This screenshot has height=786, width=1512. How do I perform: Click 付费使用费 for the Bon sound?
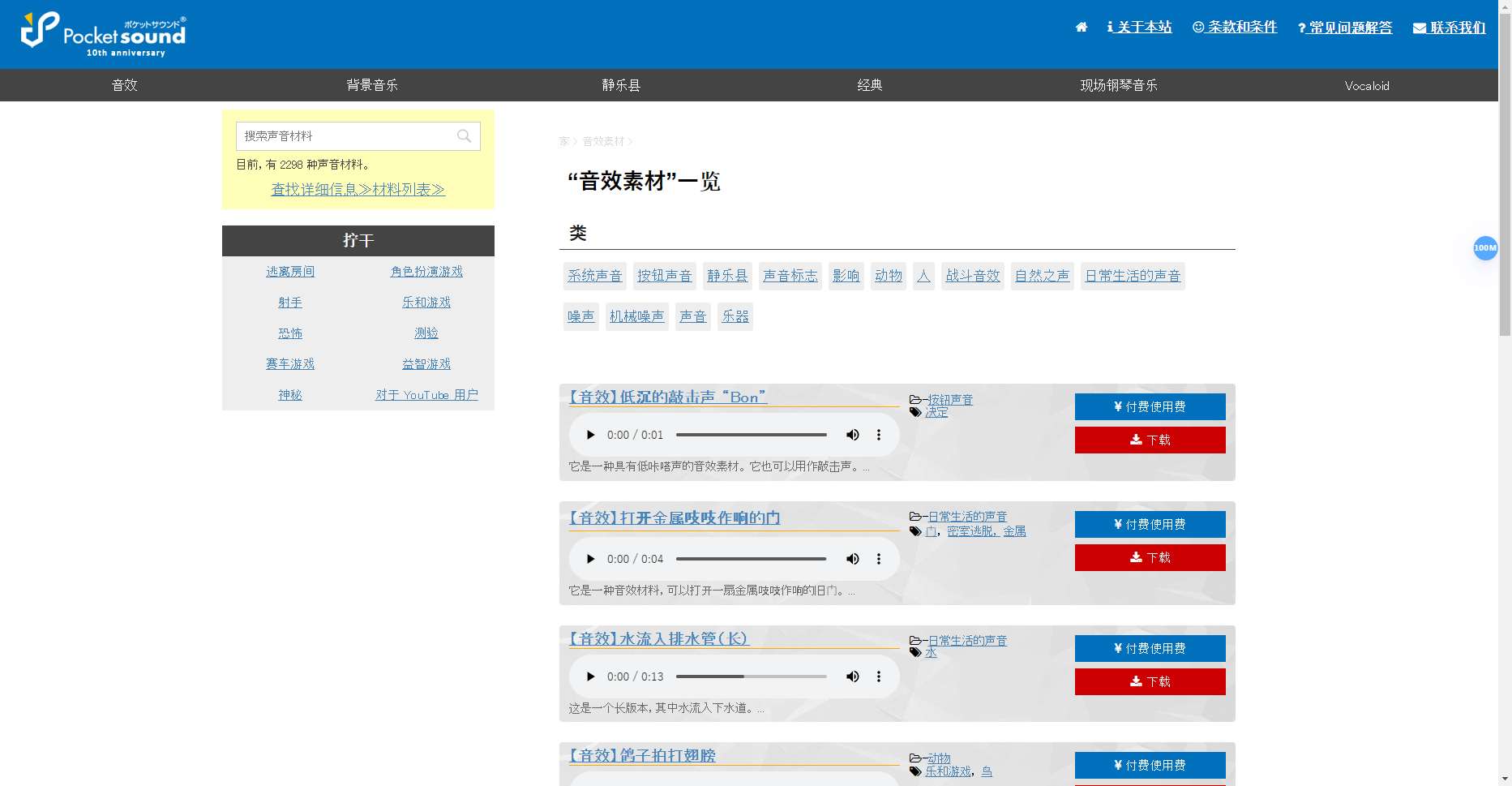[1150, 406]
